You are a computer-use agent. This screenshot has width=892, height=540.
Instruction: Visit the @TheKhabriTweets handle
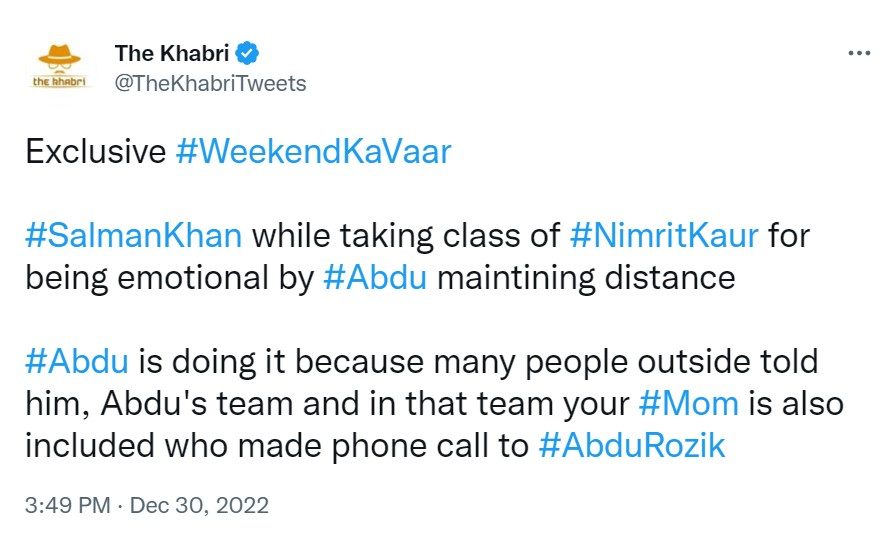210,84
